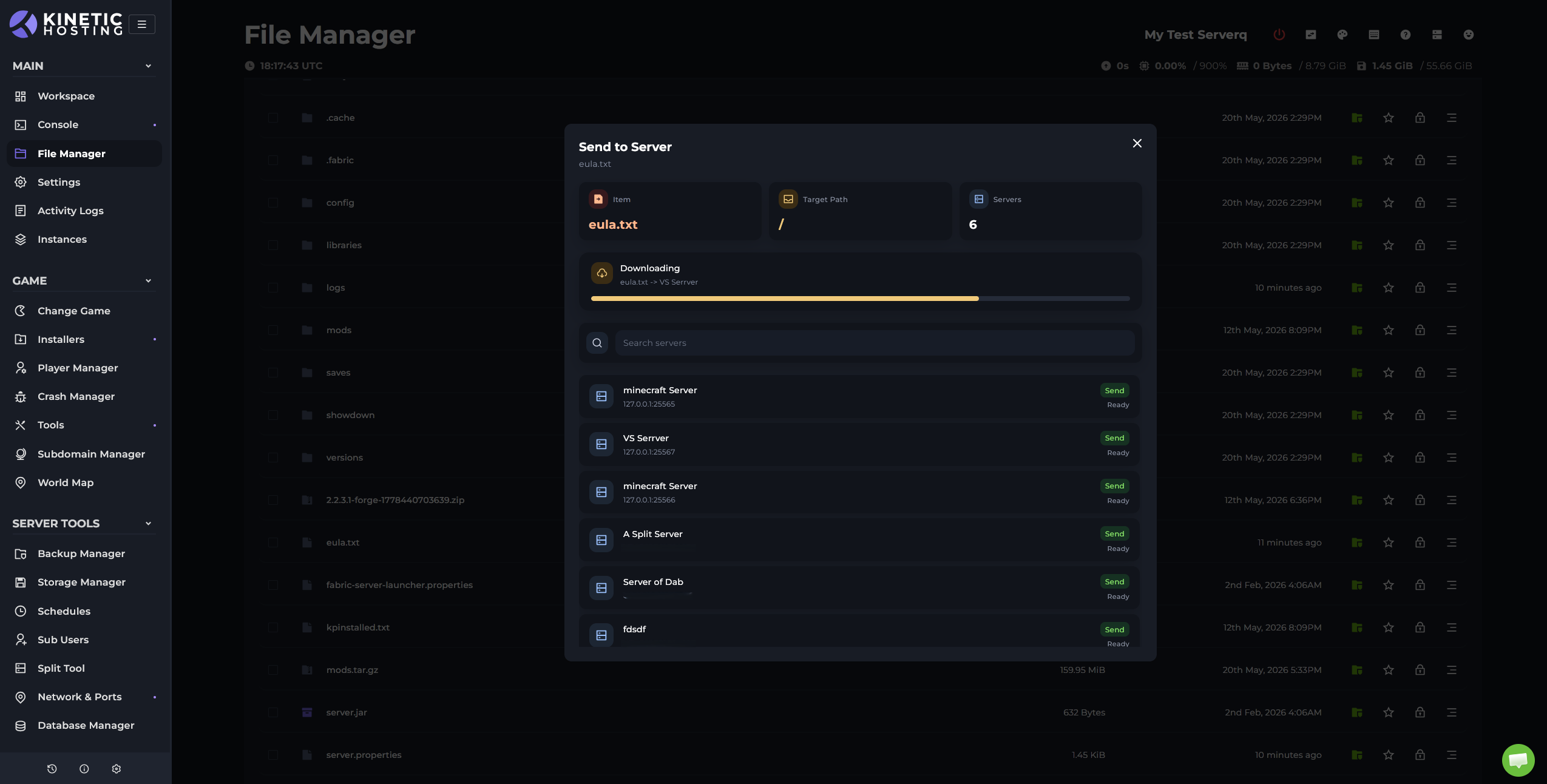
Task: Click Send for Server of Dab
Action: click(x=1114, y=582)
